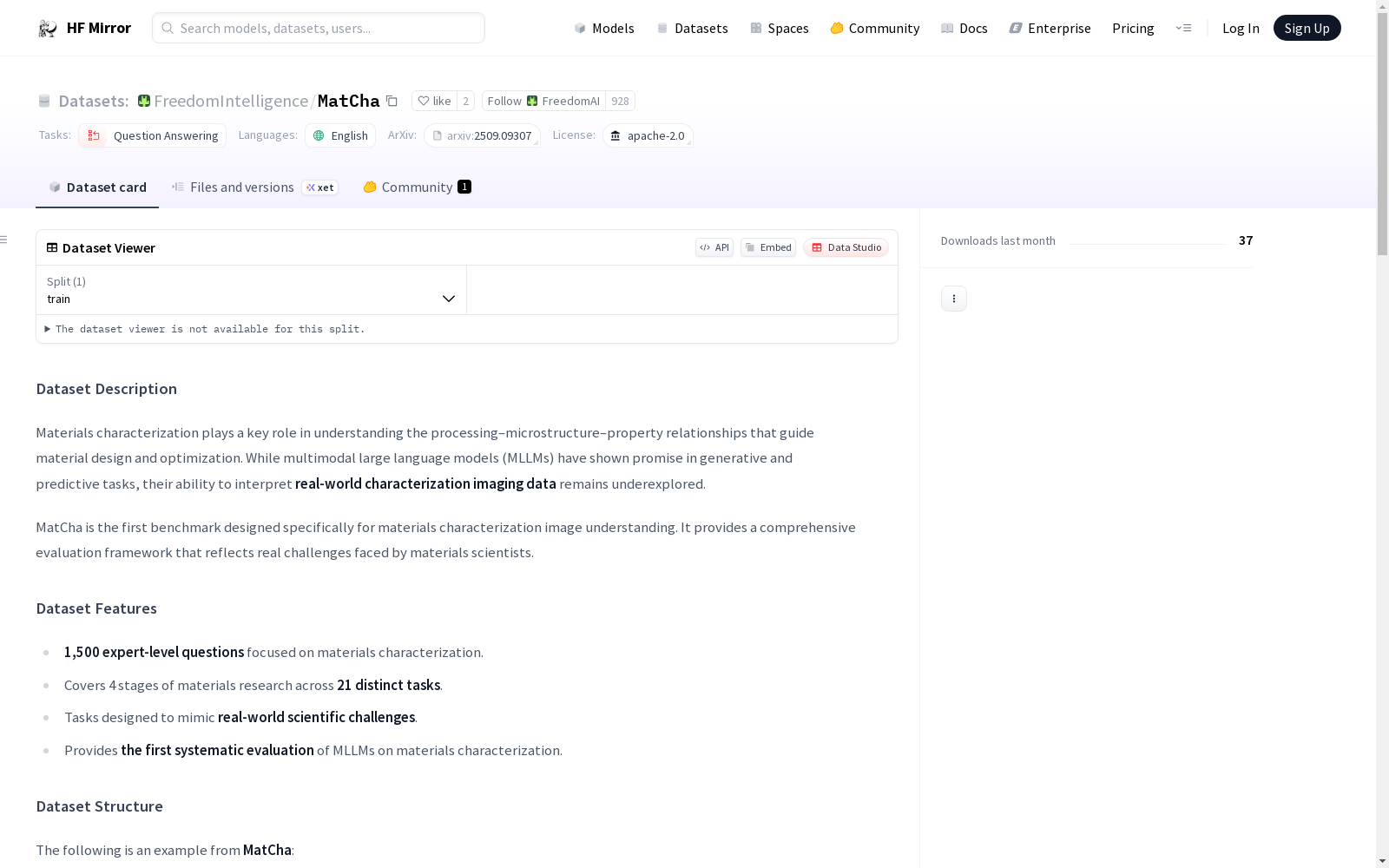This screenshot has width=1389, height=868.
Task: Open the three-dot options menu in sidebar
Action: (x=954, y=299)
